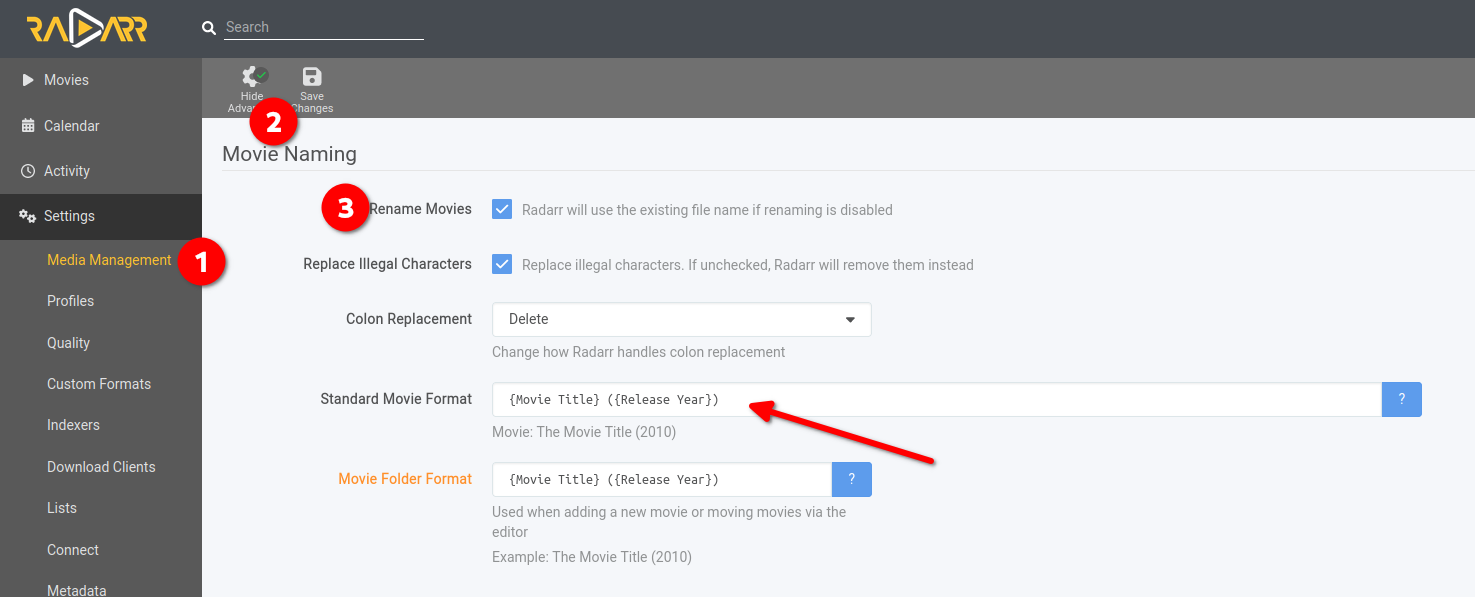
Task: Open Movie Folder Format help button
Action: tap(851, 479)
